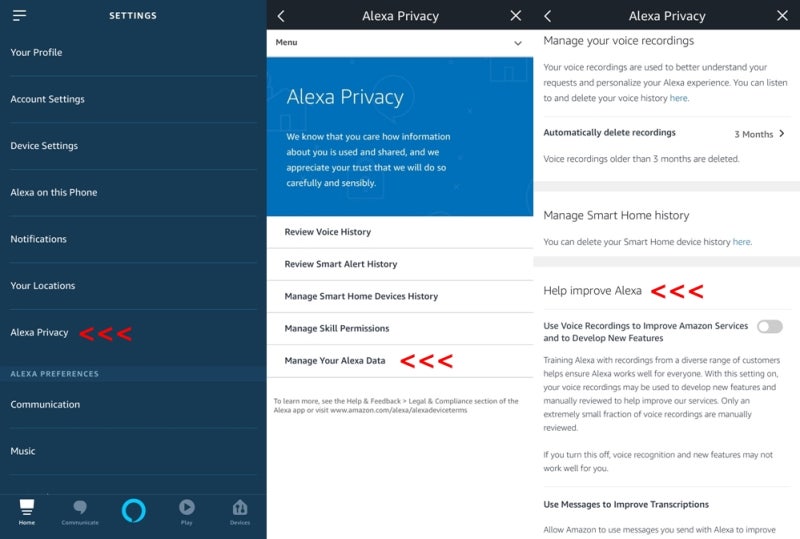
Task: Close the right Alexa Privacy screen
Action: coord(782,16)
